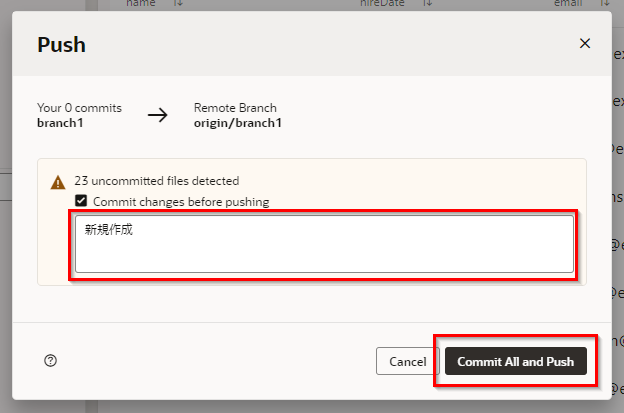Image resolution: width=624 pixels, height=413 pixels.
Task: Close the Push dialog with the X
Action: click(x=585, y=43)
